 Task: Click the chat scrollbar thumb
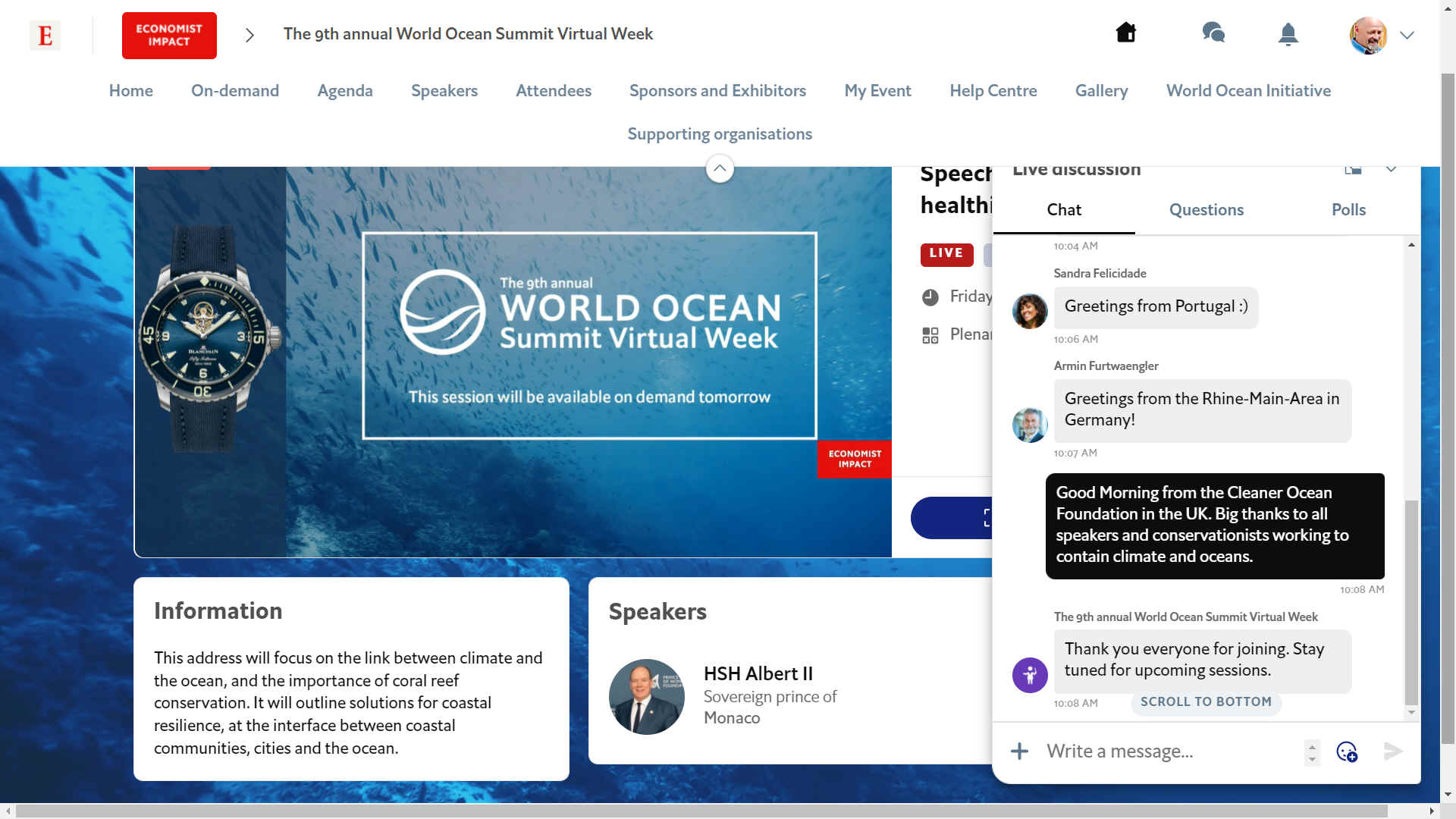[x=1411, y=603]
